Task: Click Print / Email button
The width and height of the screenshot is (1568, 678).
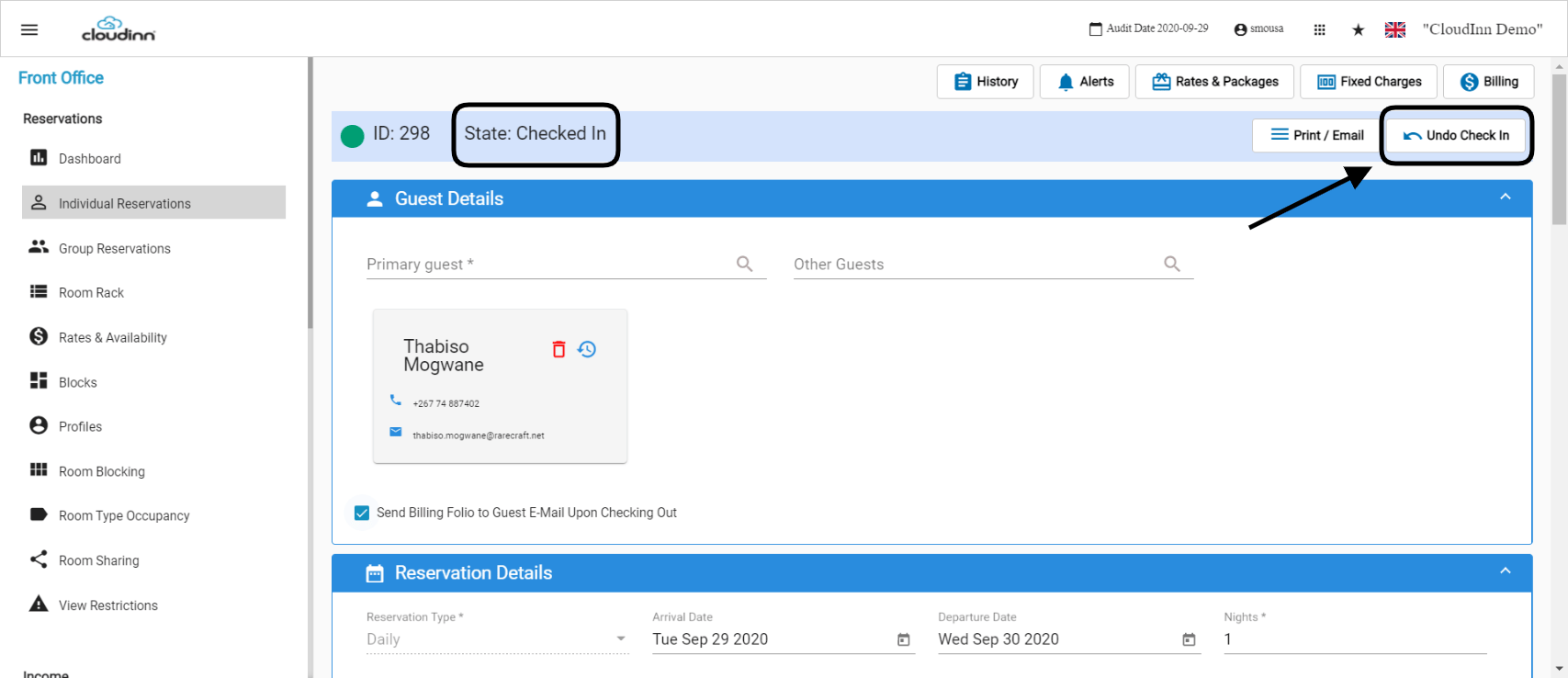Action: point(1316,135)
